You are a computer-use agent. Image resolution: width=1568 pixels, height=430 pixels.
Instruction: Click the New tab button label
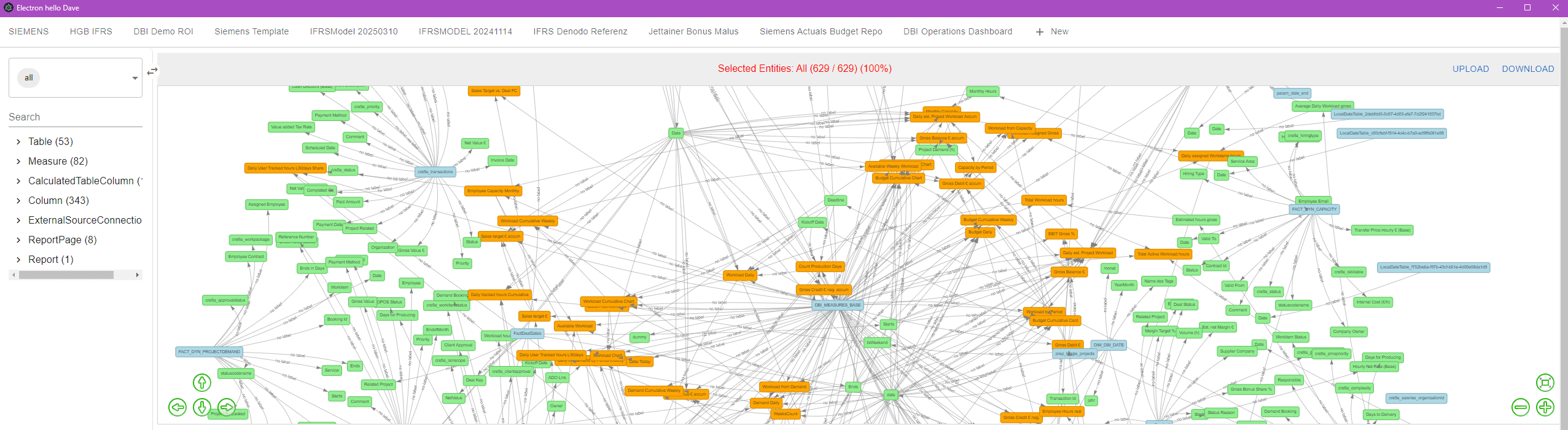1059,31
